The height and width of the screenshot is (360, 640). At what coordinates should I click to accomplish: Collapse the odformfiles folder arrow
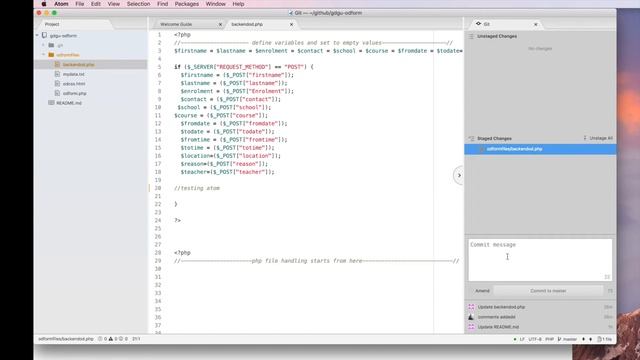[x=44, y=55]
